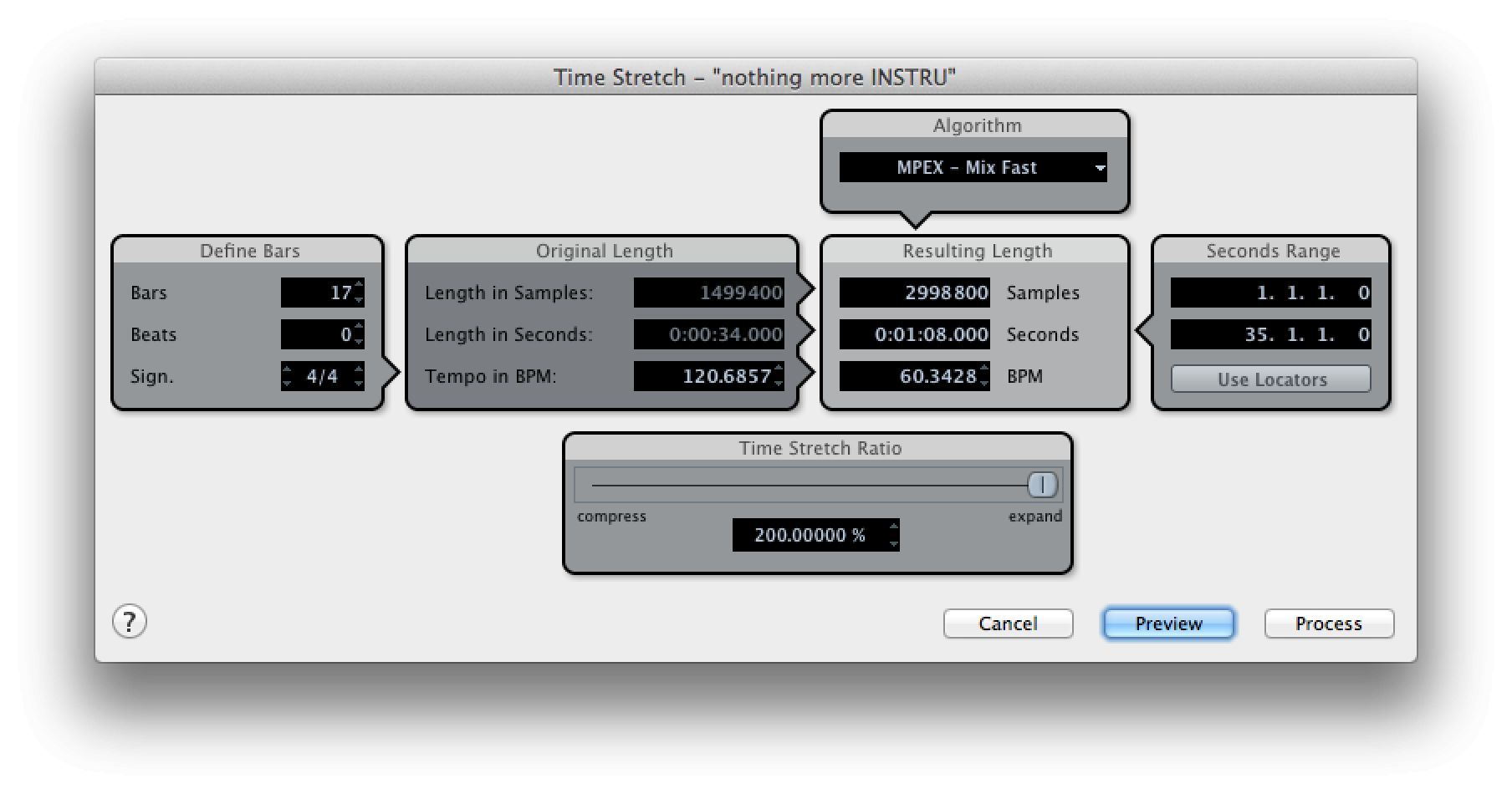Open the help question mark icon

pyautogui.click(x=130, y=622)
